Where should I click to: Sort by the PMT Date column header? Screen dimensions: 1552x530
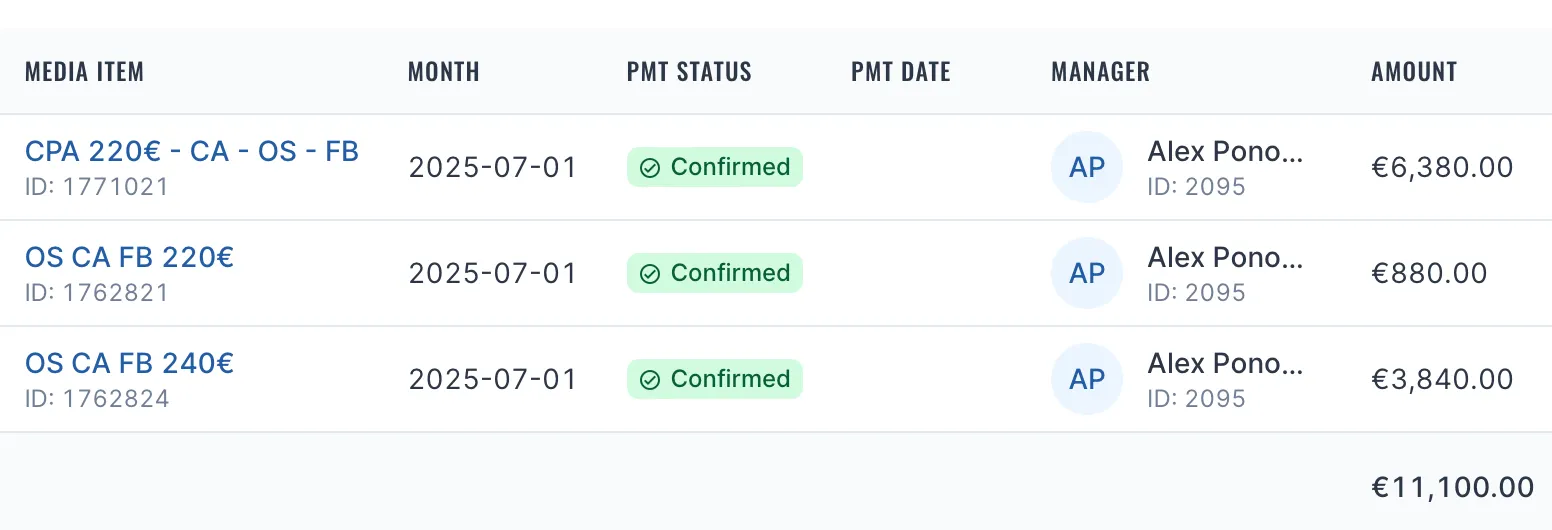click(x=901, y=72)
